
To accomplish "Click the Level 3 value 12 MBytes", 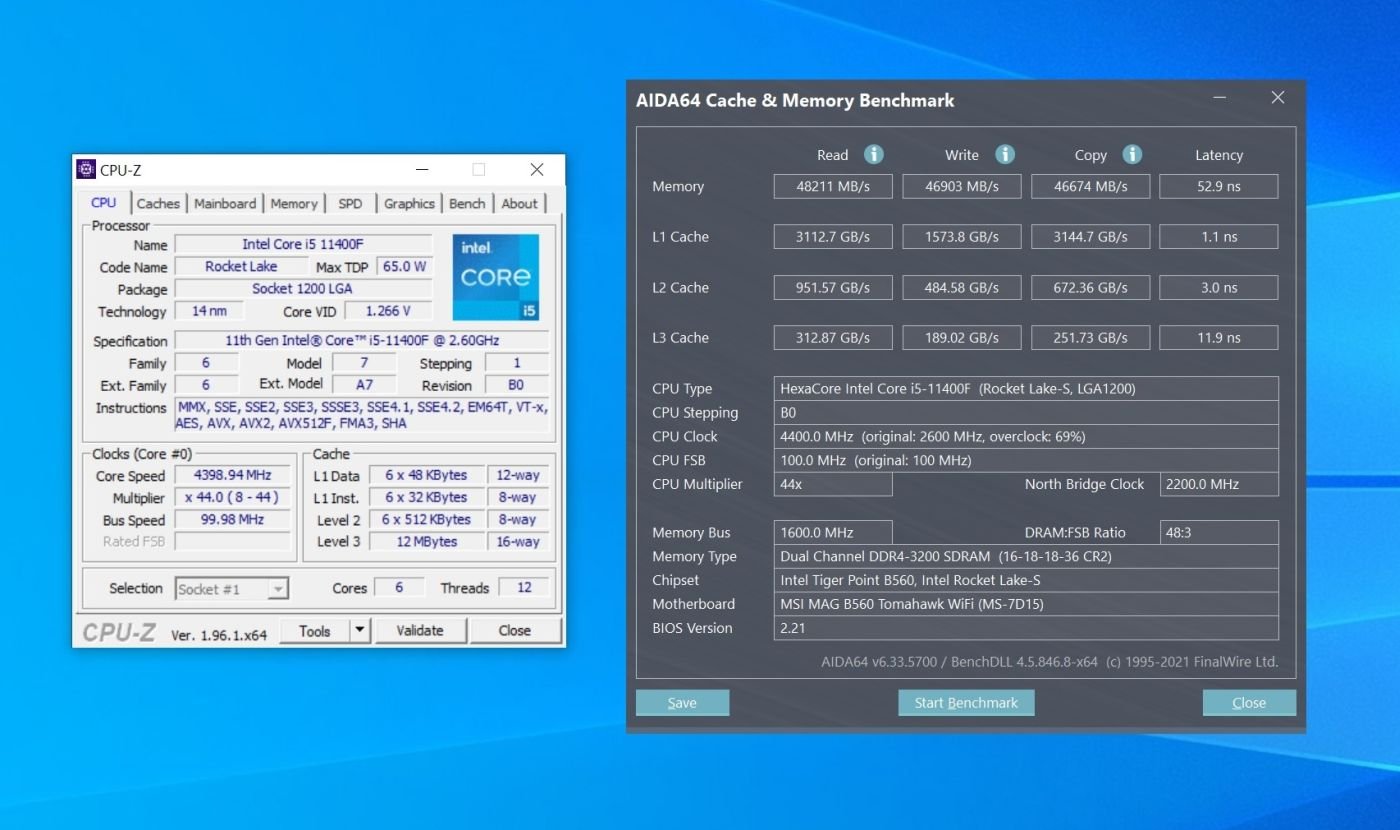I will coord(427,541).
